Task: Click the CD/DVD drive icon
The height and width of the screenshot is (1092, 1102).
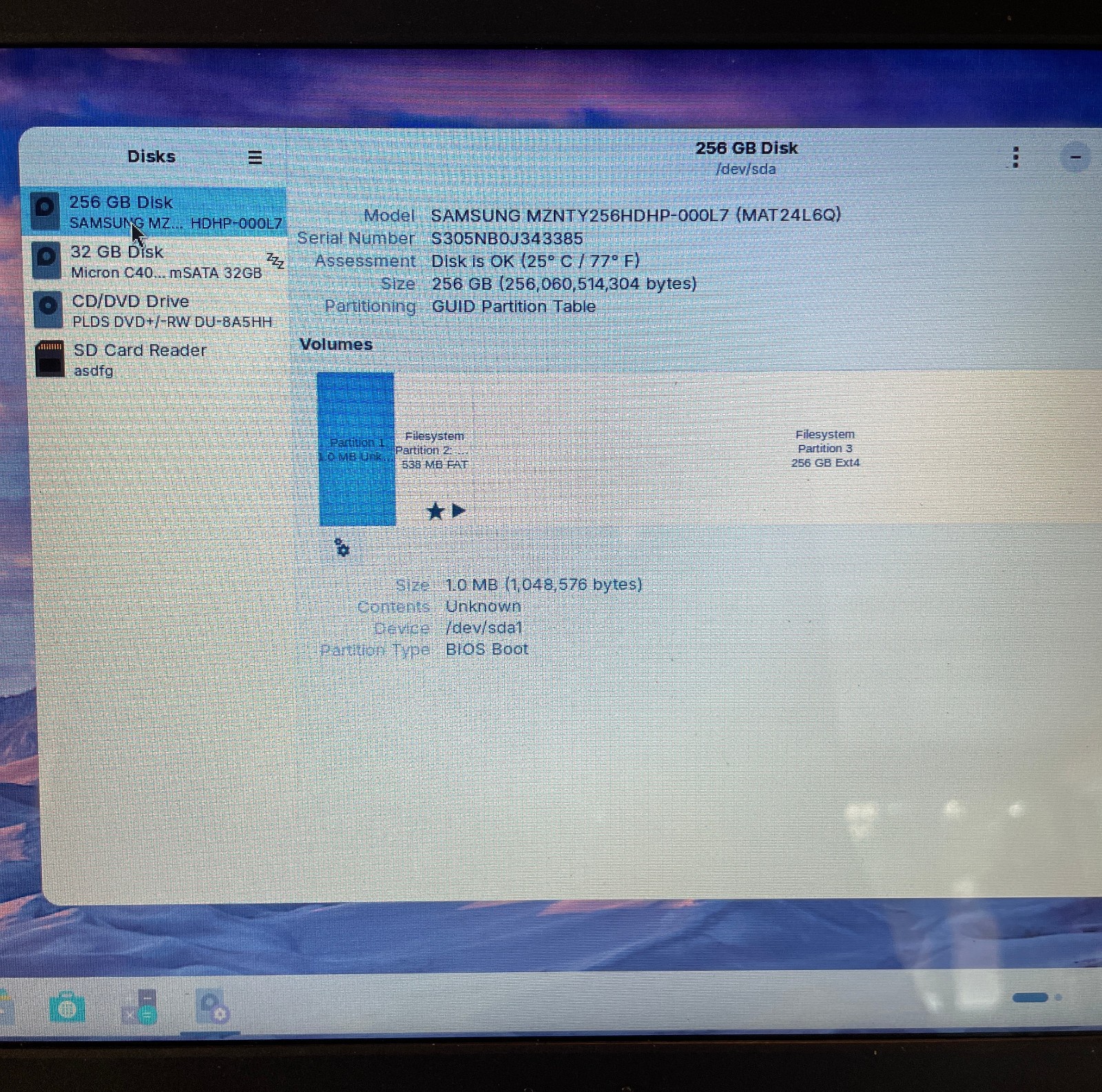Action: point(48,311)
